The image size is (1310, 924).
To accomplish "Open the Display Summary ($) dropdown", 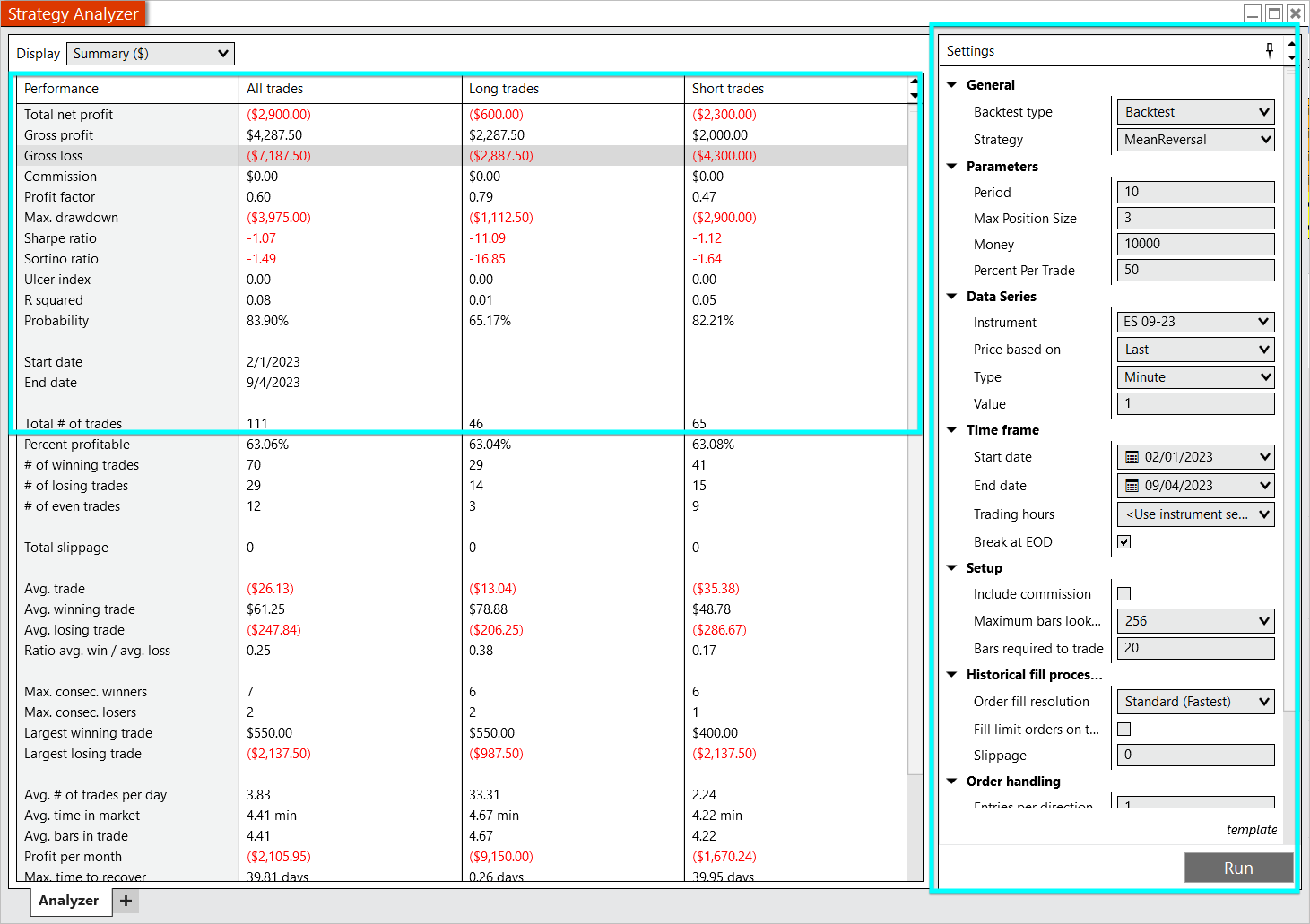I will 151,54.
